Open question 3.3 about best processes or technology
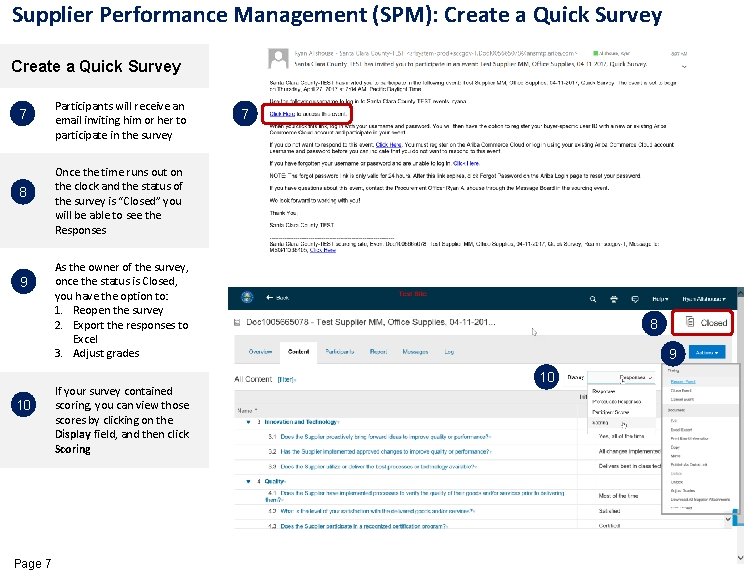756x576 pixels. pos(378,467)
